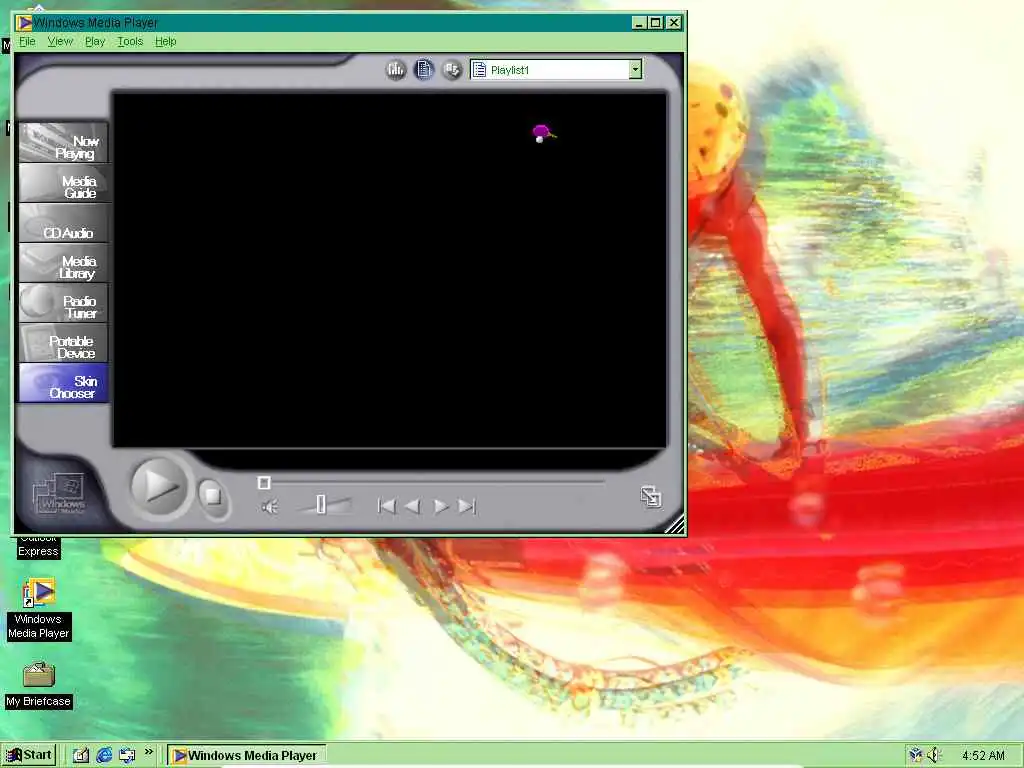Image resolution: width=1024 pixels, height=768 pixels.
Task: Open the Tools menu
Action: point(130,41)
